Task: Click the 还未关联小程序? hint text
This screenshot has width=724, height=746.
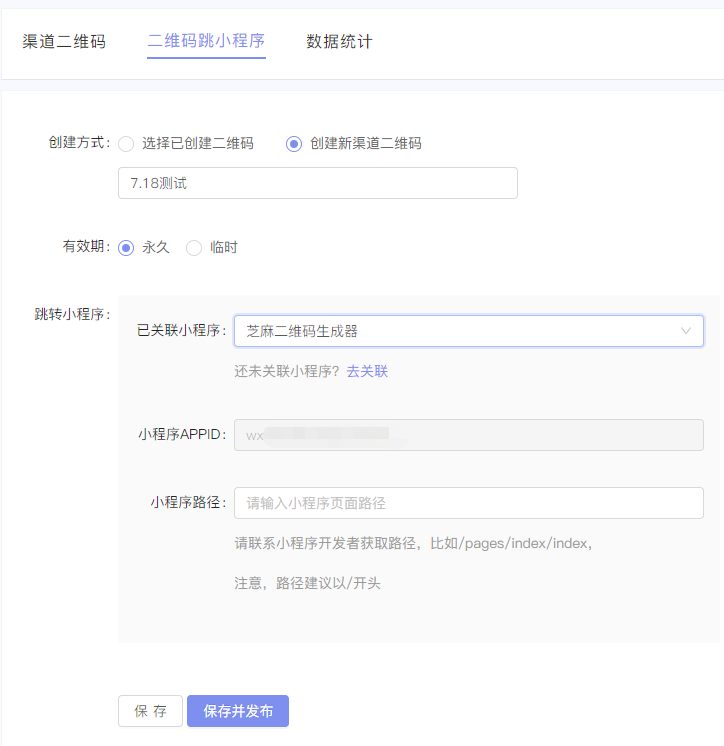Action: pyautogui.click(x=287, y=371)
